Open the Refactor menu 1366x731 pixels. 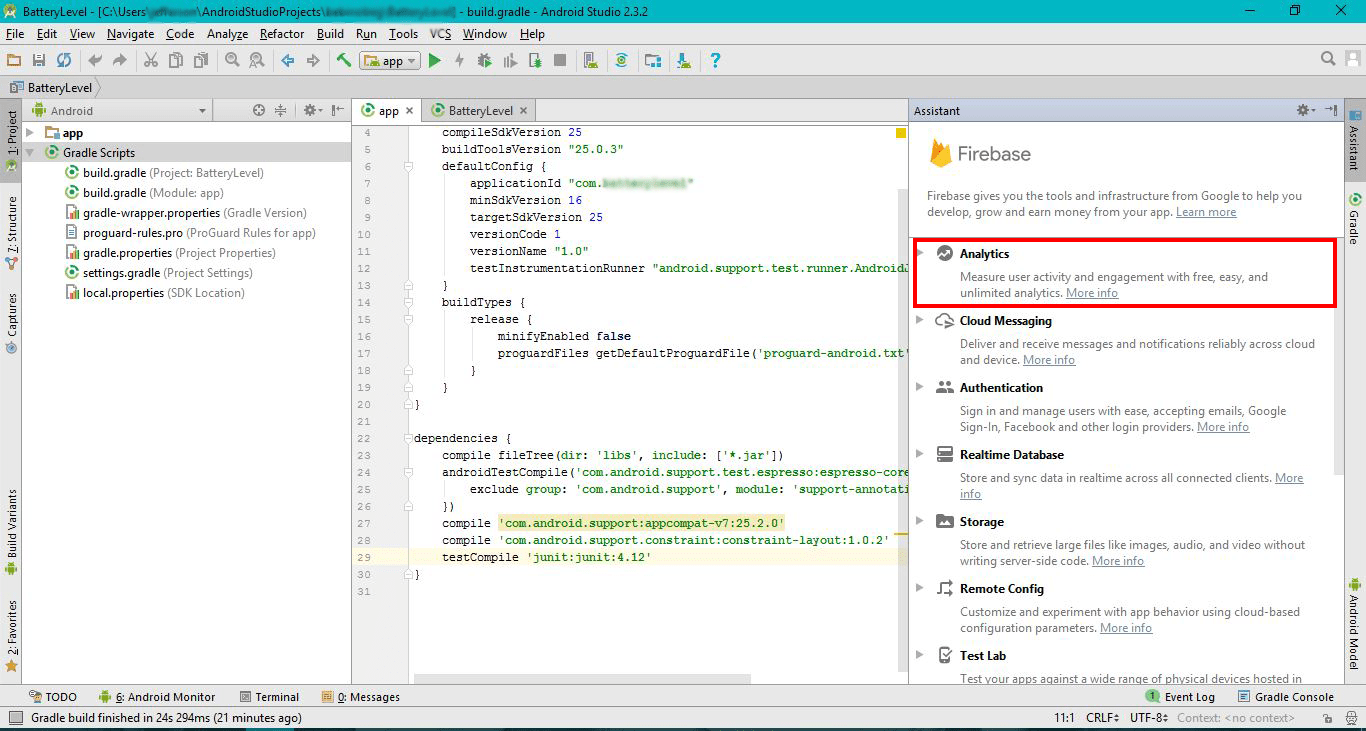tap(282, 34)
